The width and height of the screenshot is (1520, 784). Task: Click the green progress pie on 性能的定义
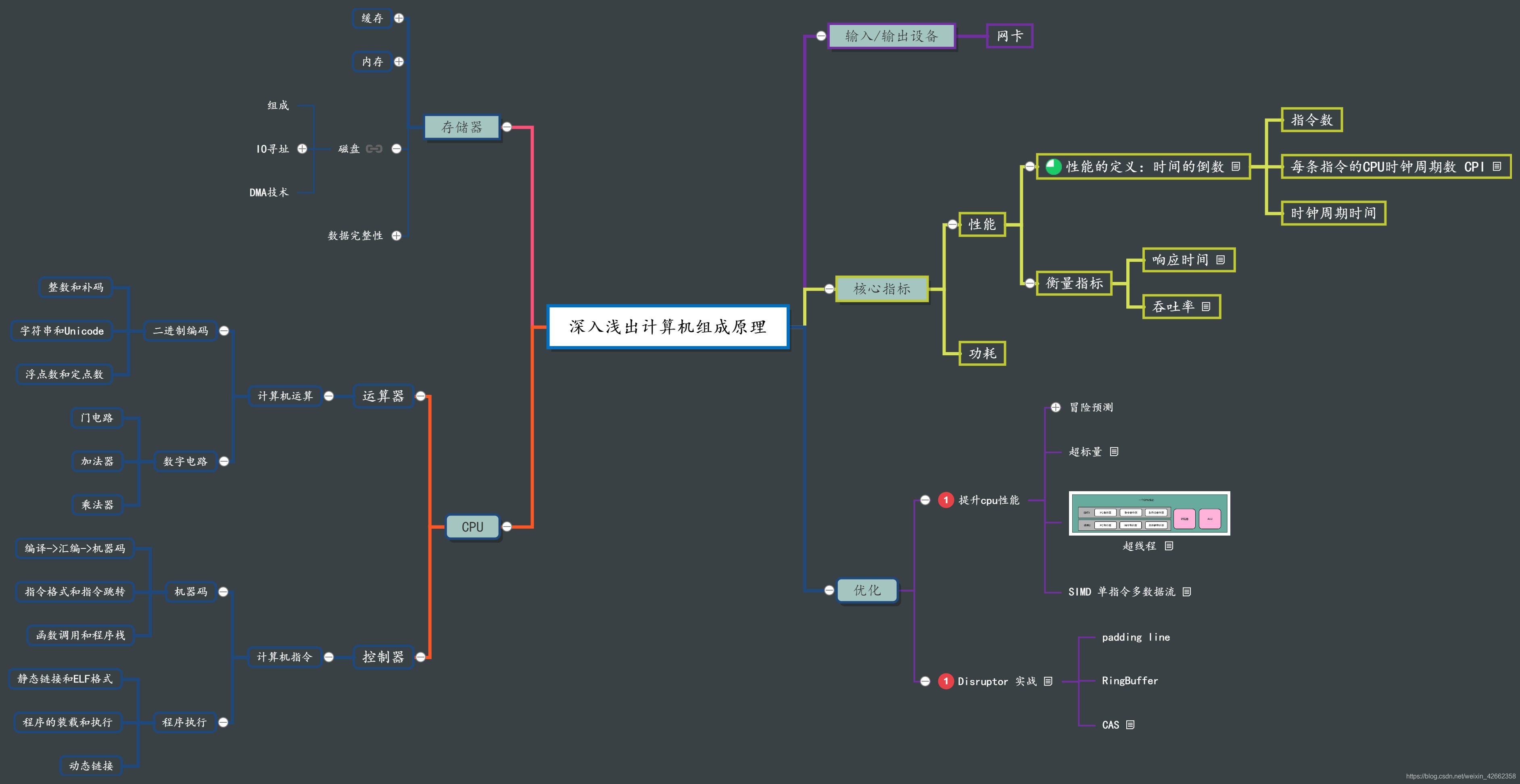[1053, 166]
